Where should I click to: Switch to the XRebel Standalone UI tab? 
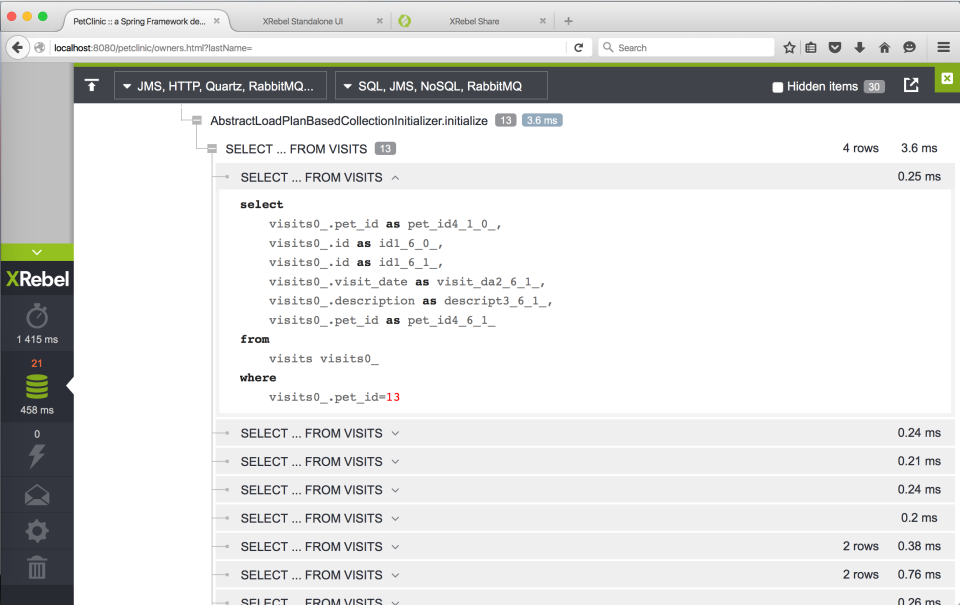click(299, 19)
